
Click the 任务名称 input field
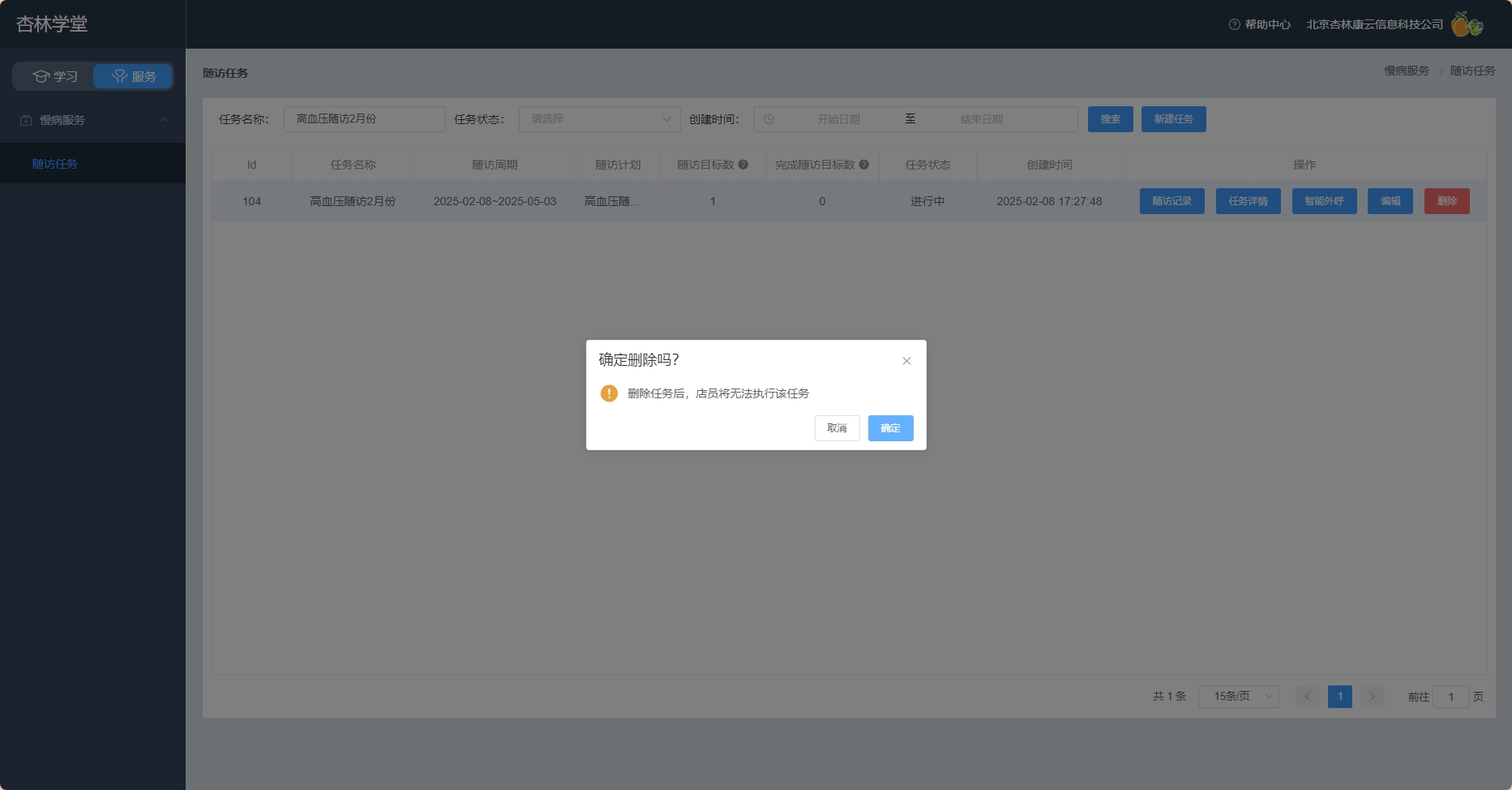click(365, 119)
